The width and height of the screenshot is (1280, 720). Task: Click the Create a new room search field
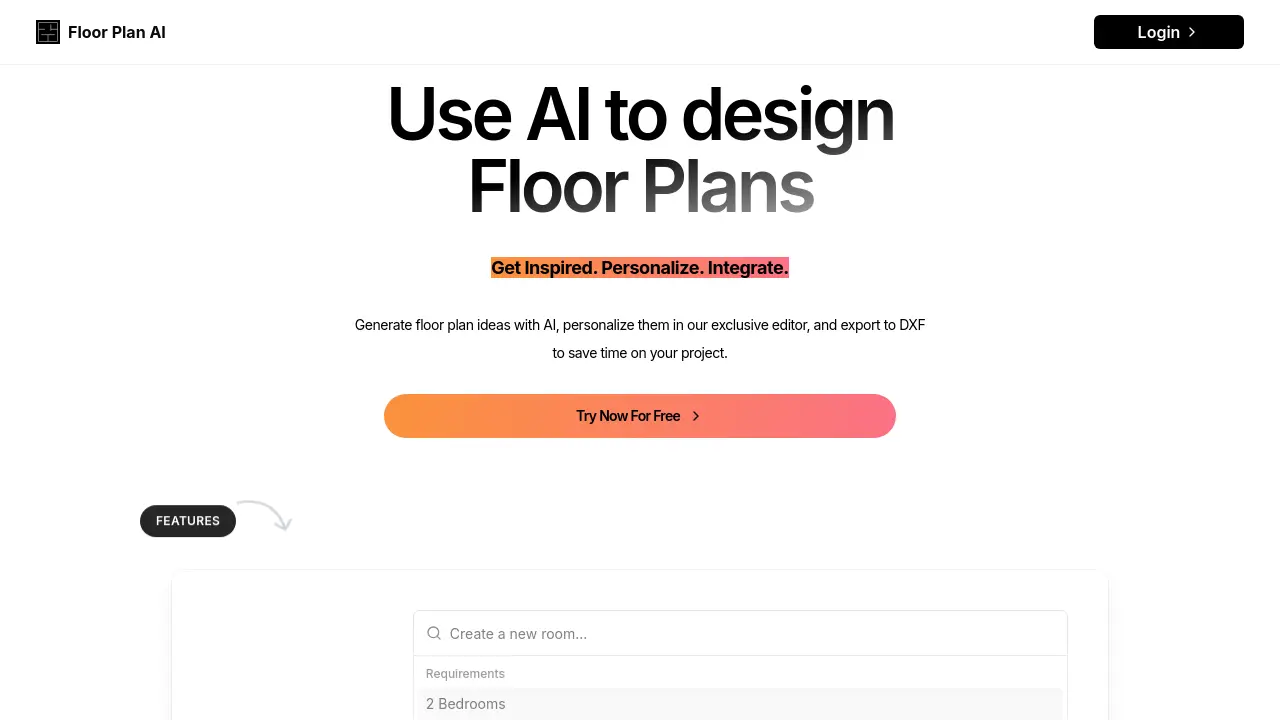point(740,633)
